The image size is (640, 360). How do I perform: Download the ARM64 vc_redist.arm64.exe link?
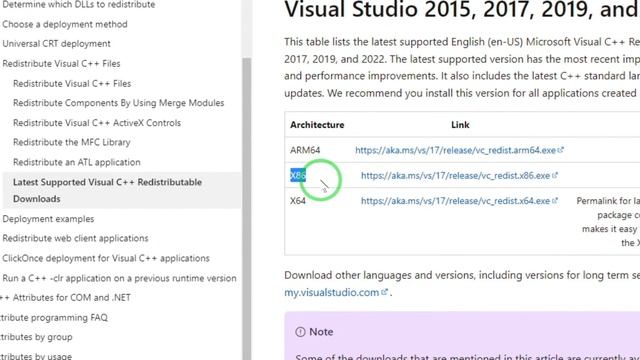455,150
